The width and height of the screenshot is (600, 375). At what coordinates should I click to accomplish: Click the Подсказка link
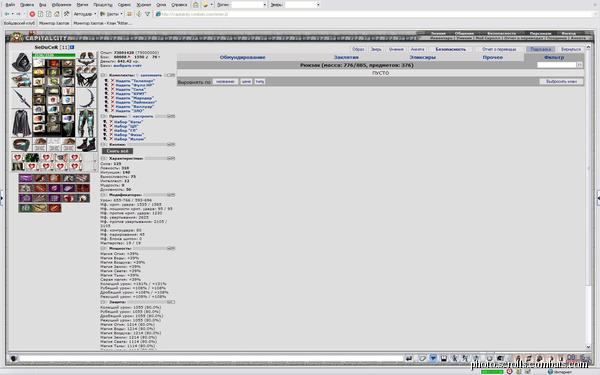tap(540, 49)
